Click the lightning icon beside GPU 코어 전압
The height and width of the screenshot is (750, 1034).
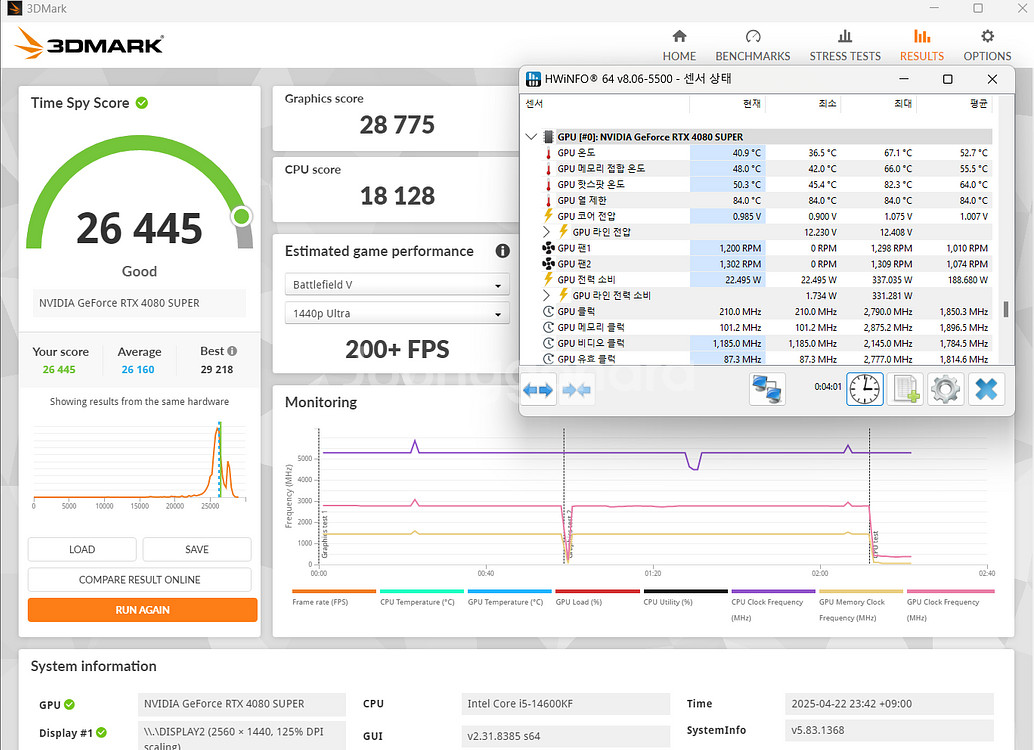coord(548,216)
